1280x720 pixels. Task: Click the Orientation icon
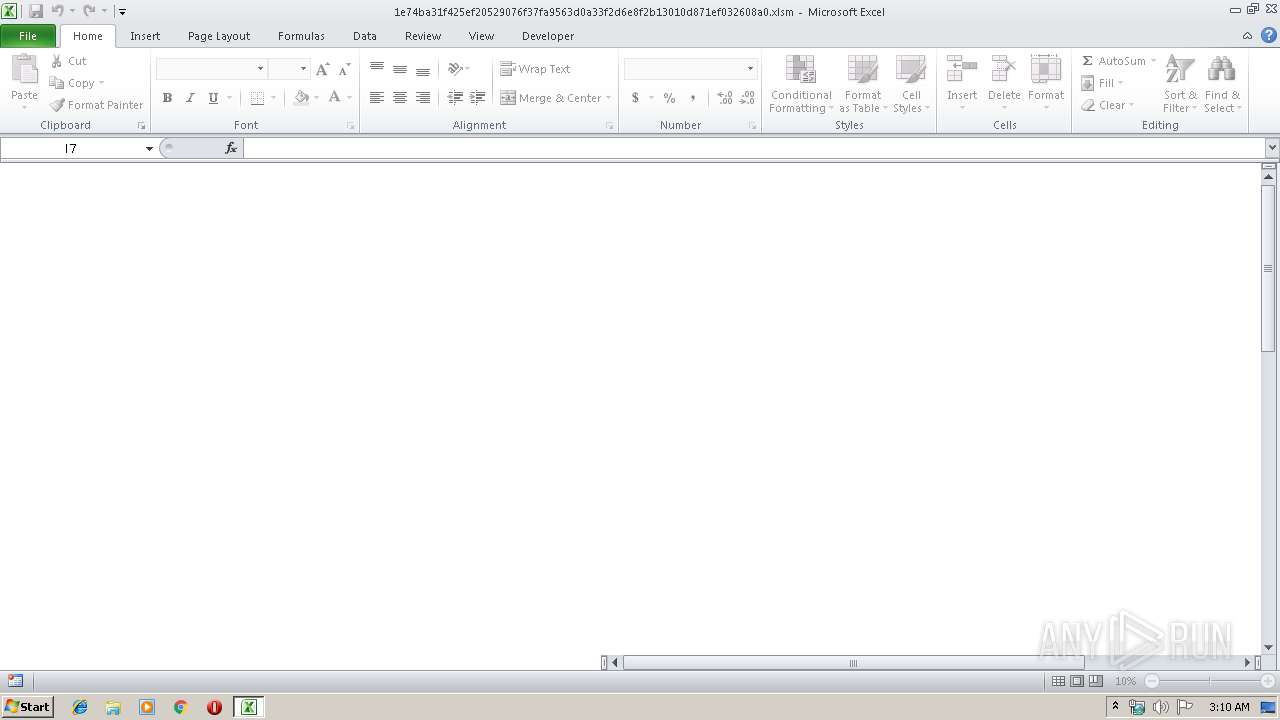point(455,69)
